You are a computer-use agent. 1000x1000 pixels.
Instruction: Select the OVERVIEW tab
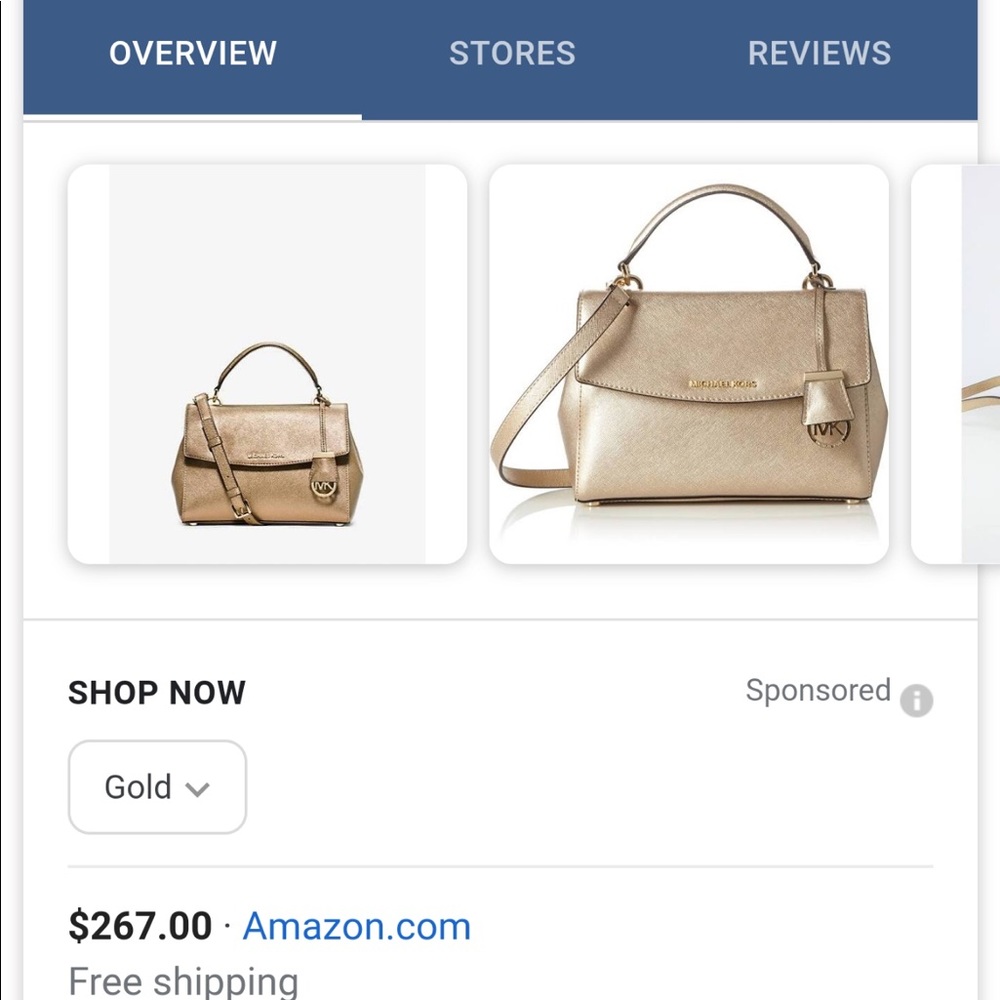(x=194, y=53)
